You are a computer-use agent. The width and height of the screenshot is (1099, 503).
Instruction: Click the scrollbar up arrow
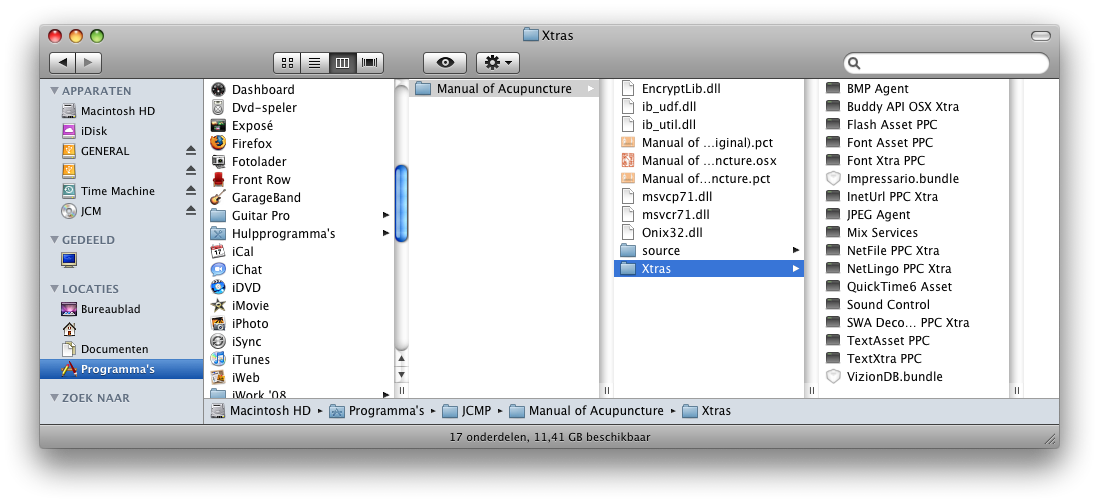(402, 359)
